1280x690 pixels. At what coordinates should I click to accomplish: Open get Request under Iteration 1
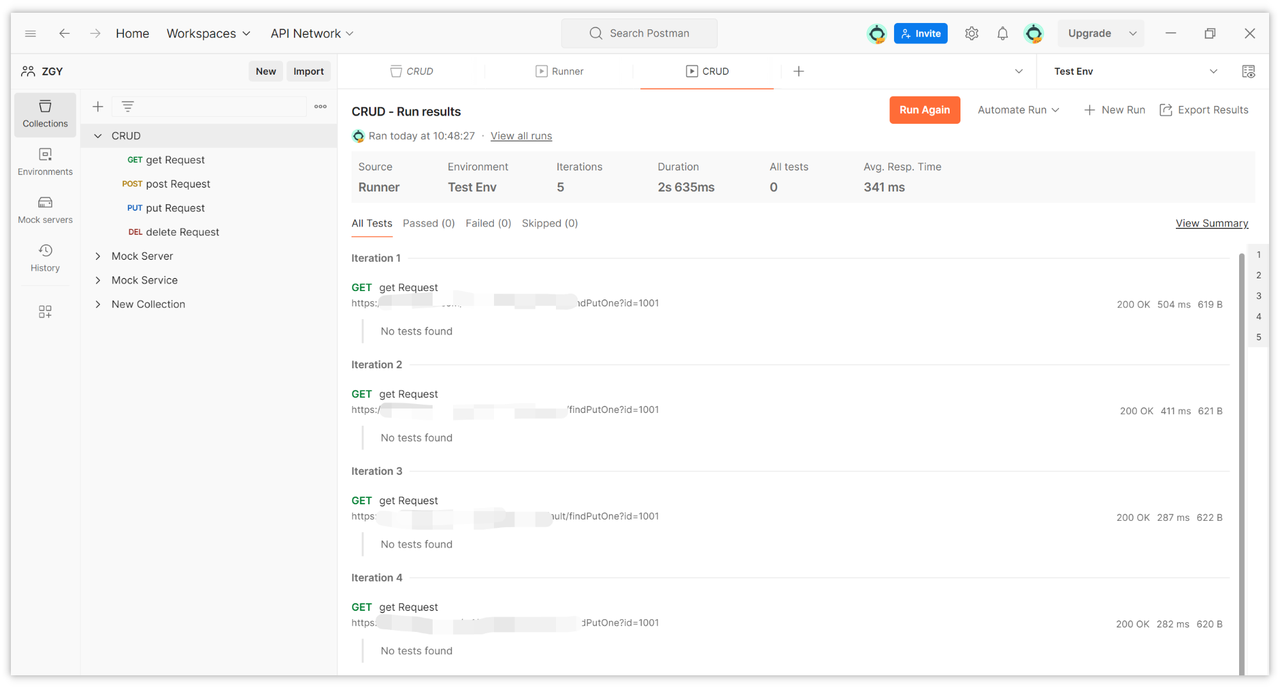coord(408,288)
